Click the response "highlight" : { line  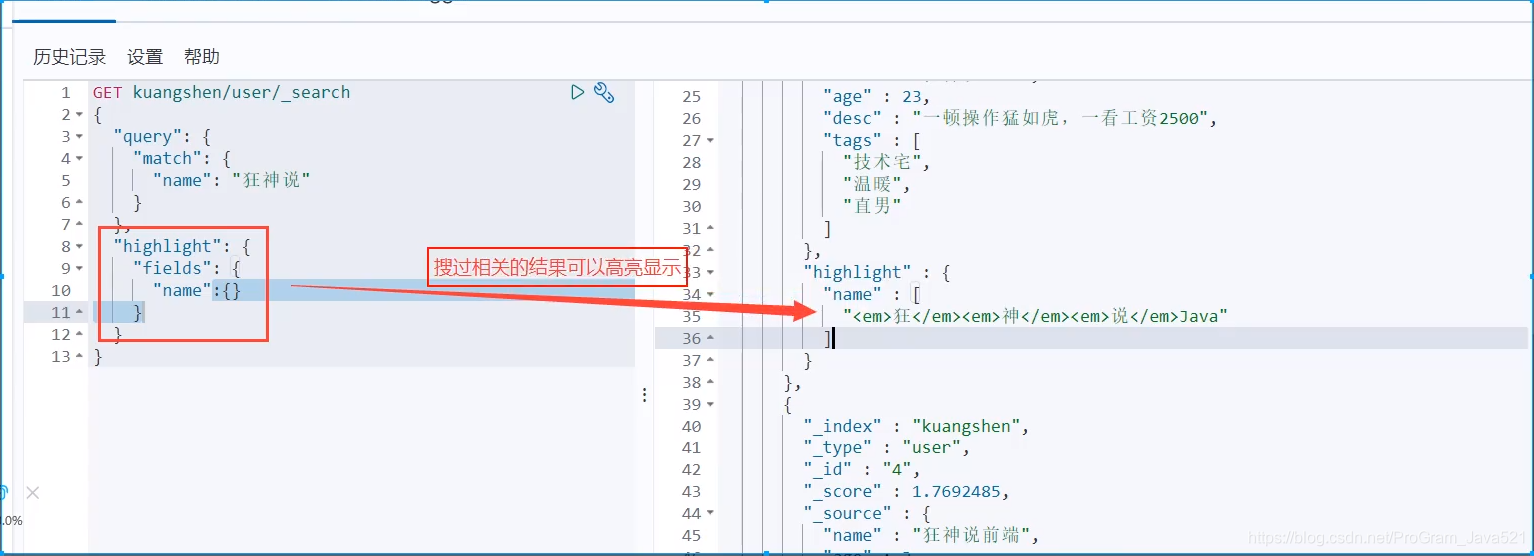tap(877, 272)
